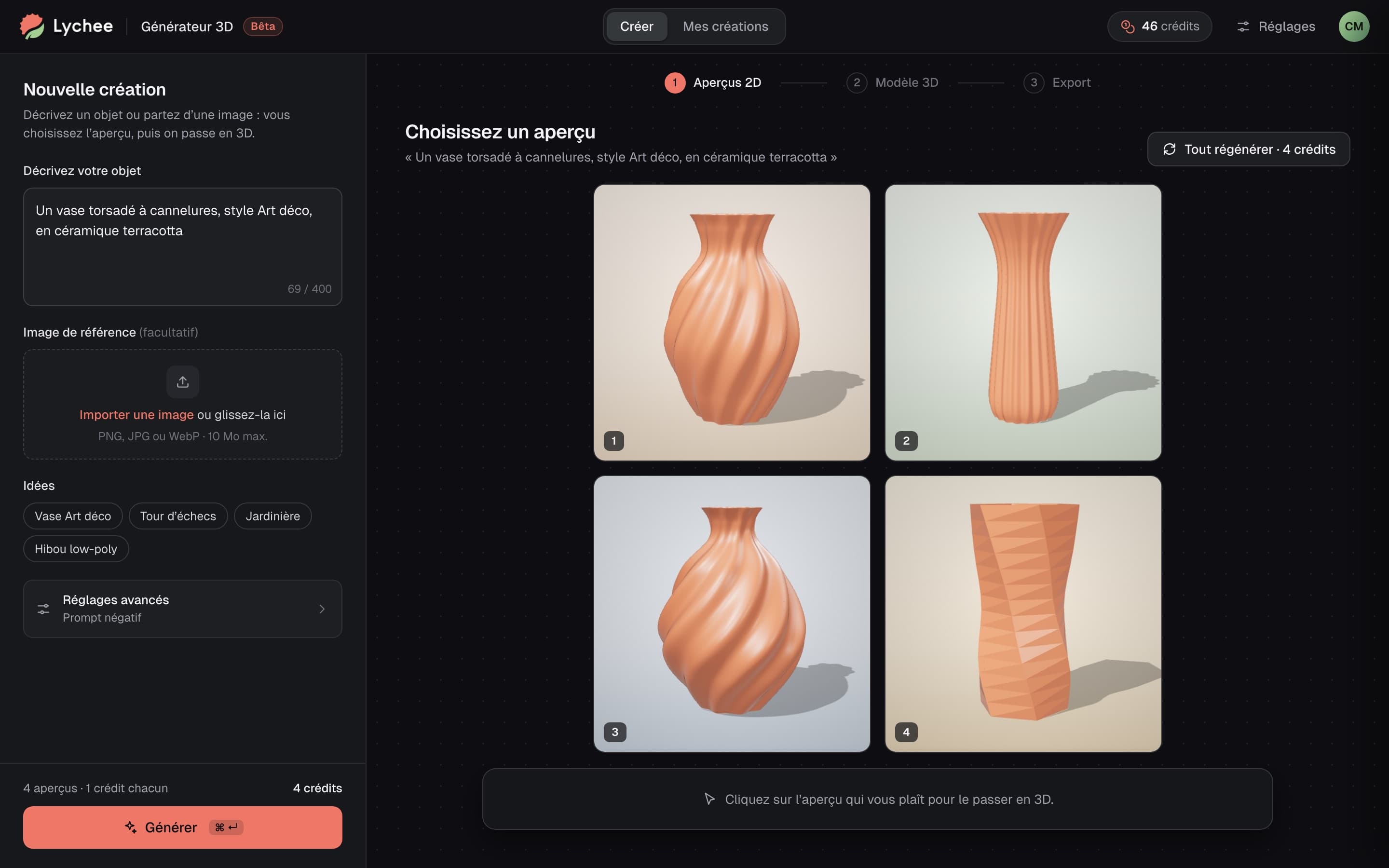The width and height of the screenshot is (1389, 868).
Task: Open Réglages in the top bar
Action: (x=1276, y=27)
